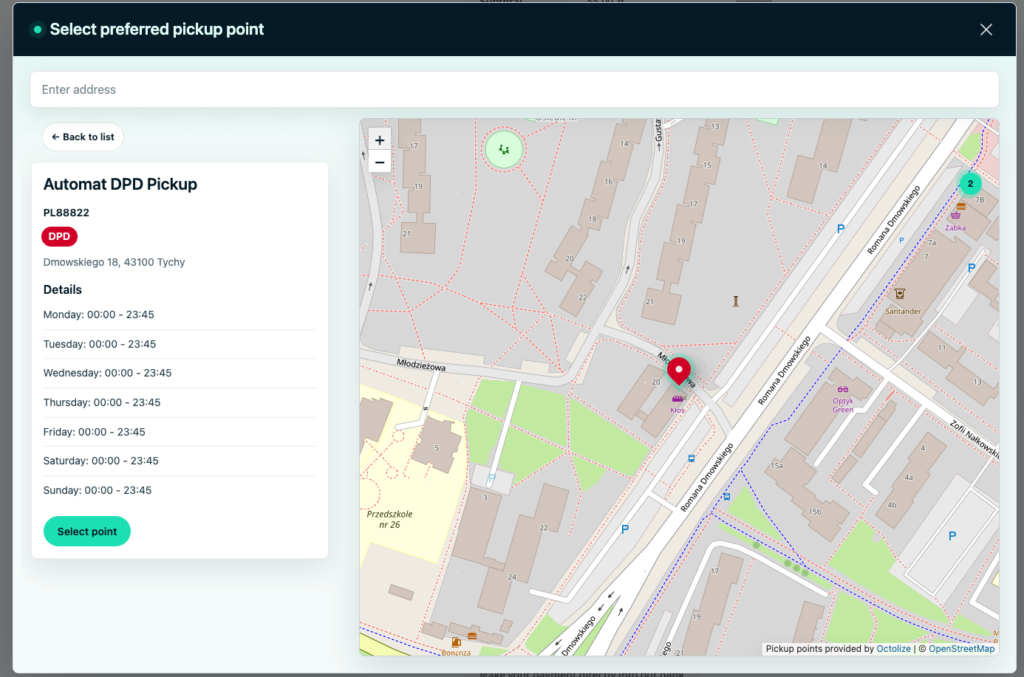Click the Automat DPD Pickup title
Image resolution: width=1024 pixels, height=677 pixels.
point(120,184)
